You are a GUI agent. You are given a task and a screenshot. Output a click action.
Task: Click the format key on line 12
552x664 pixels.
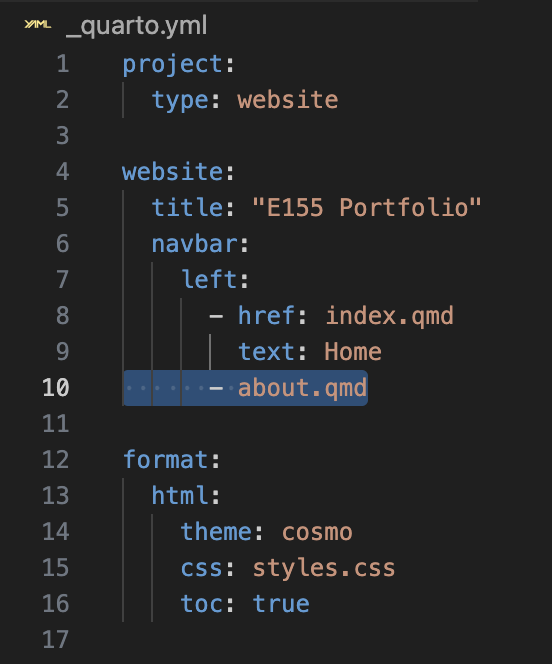(x=166, y=460)
